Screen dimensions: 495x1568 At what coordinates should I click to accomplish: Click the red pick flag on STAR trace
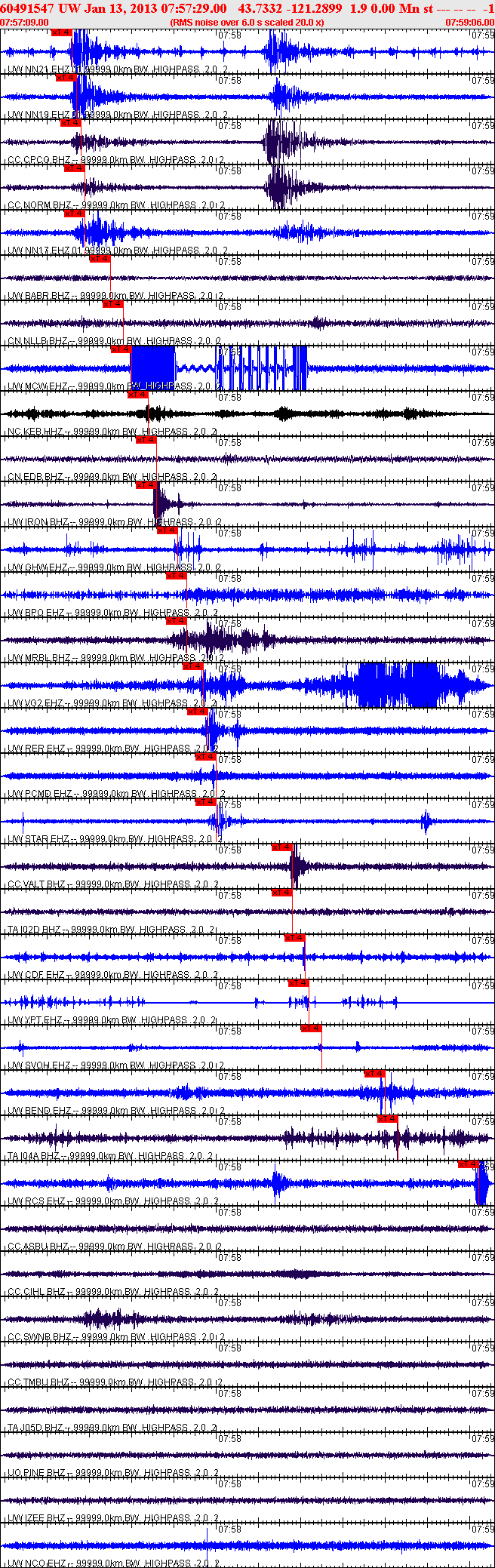[206, 802]
